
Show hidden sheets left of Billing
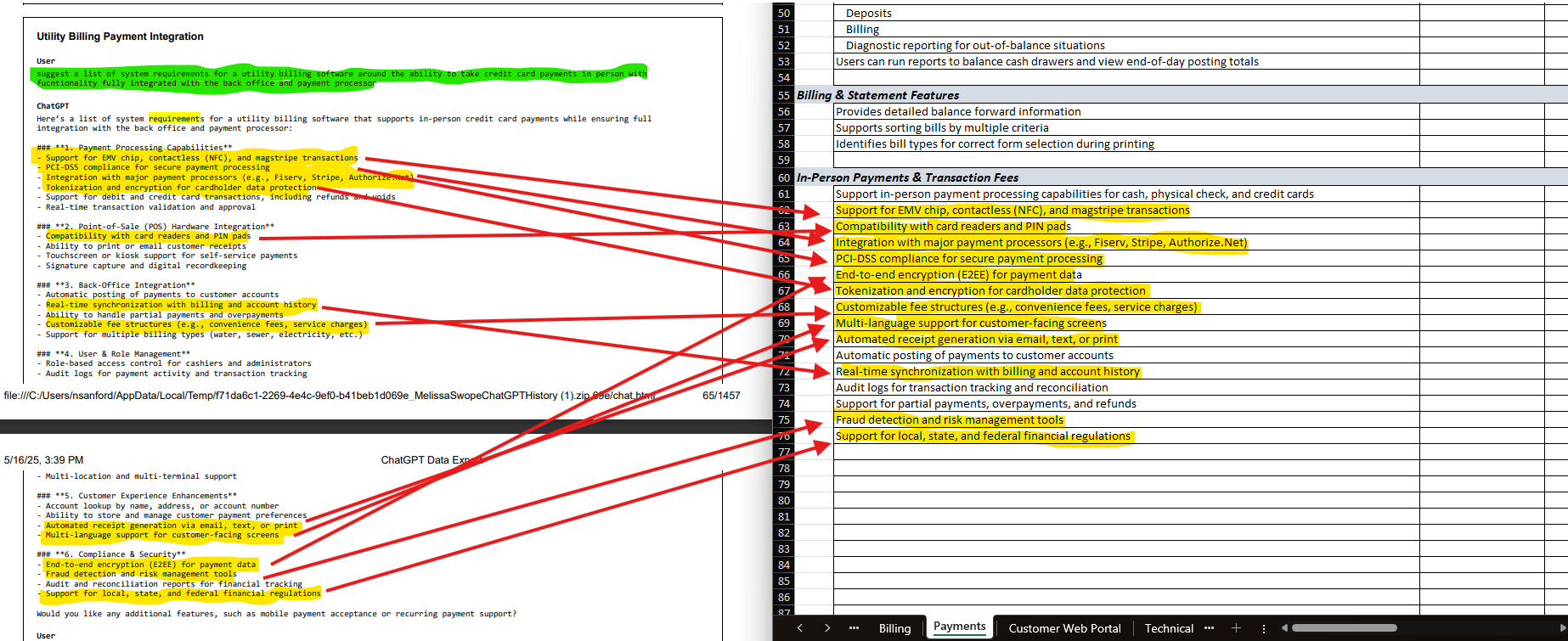[x=854, y=628]
